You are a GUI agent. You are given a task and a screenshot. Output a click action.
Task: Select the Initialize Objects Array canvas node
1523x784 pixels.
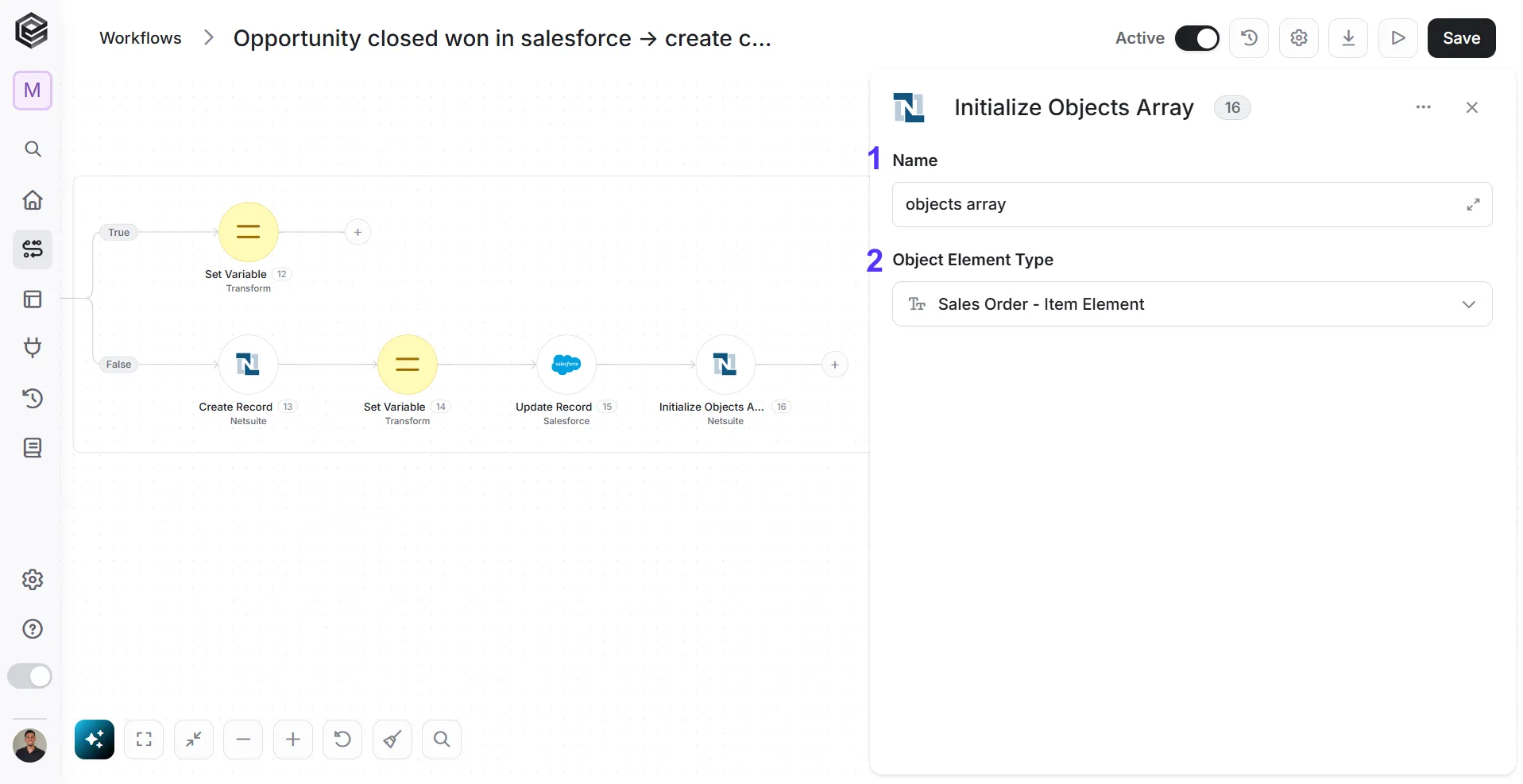[x=725, y=365]
